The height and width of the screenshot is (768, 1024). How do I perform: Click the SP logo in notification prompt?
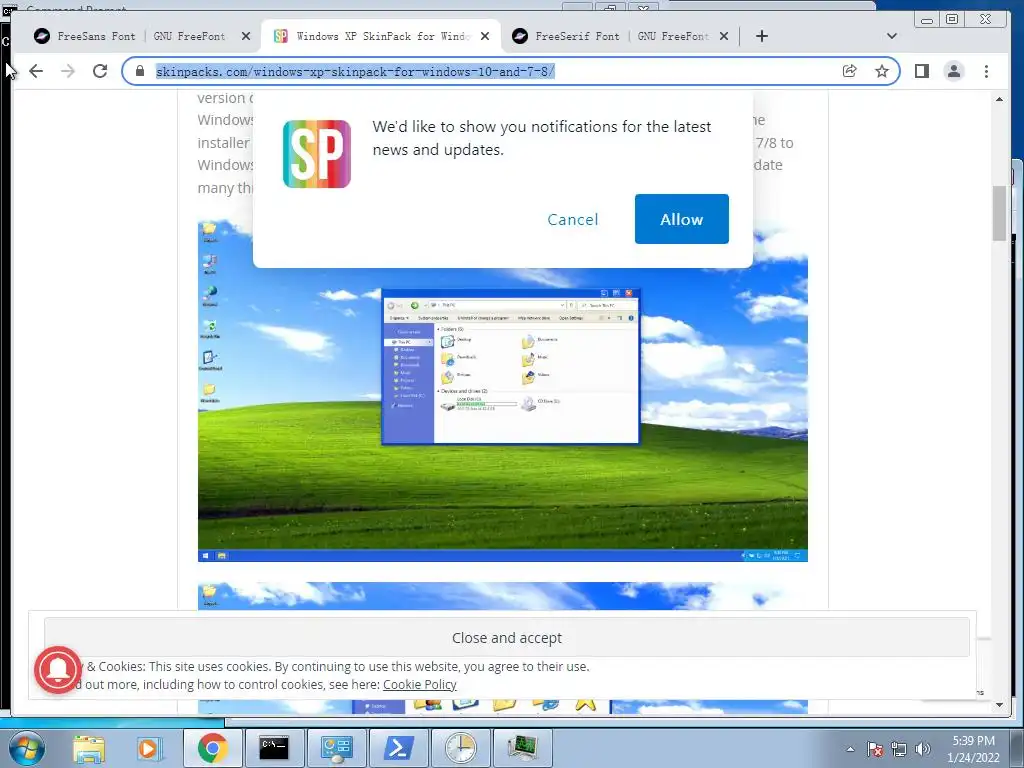pos(317,153)
